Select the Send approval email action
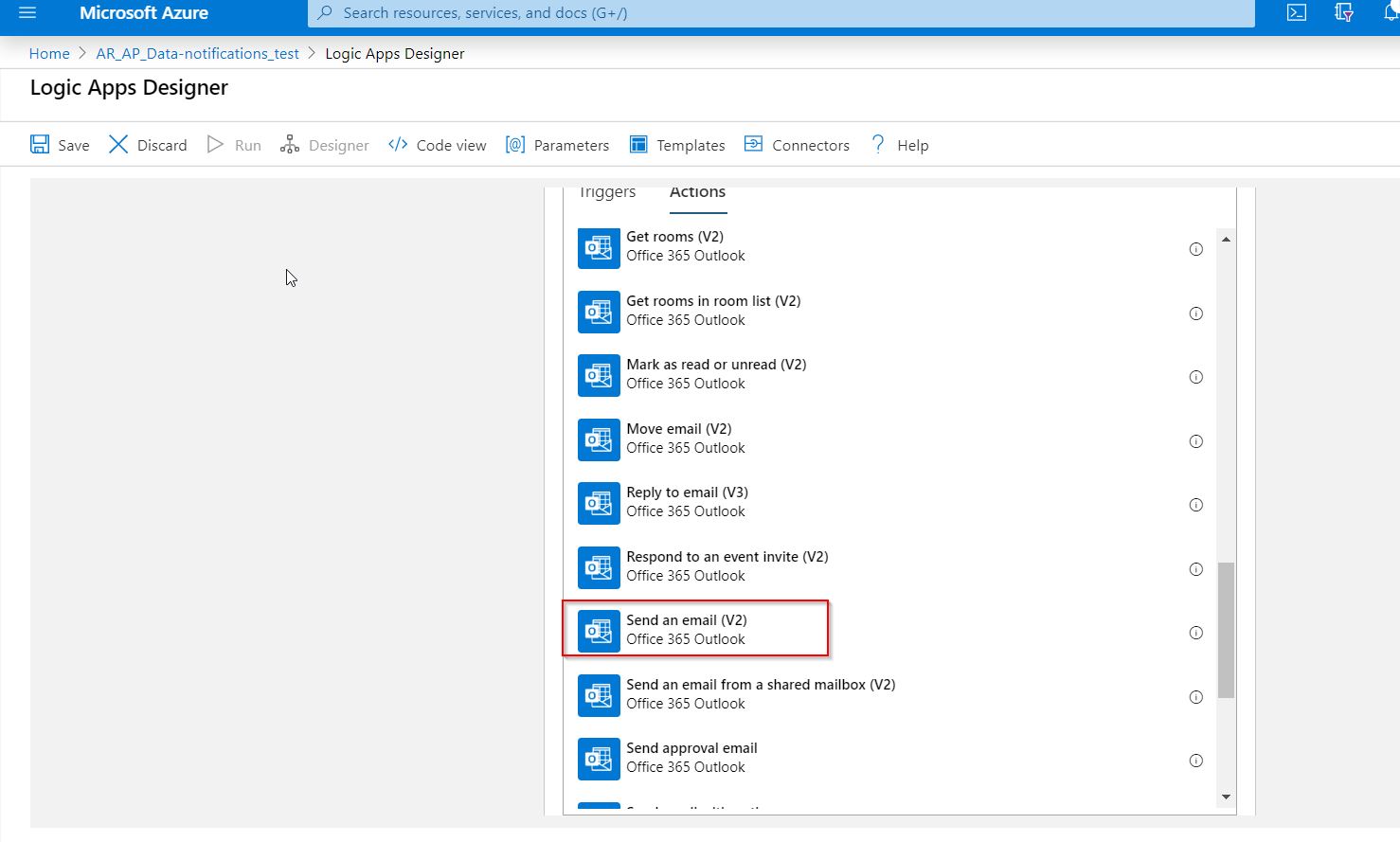Viewport: 1400px width, 842px height. 890,760
